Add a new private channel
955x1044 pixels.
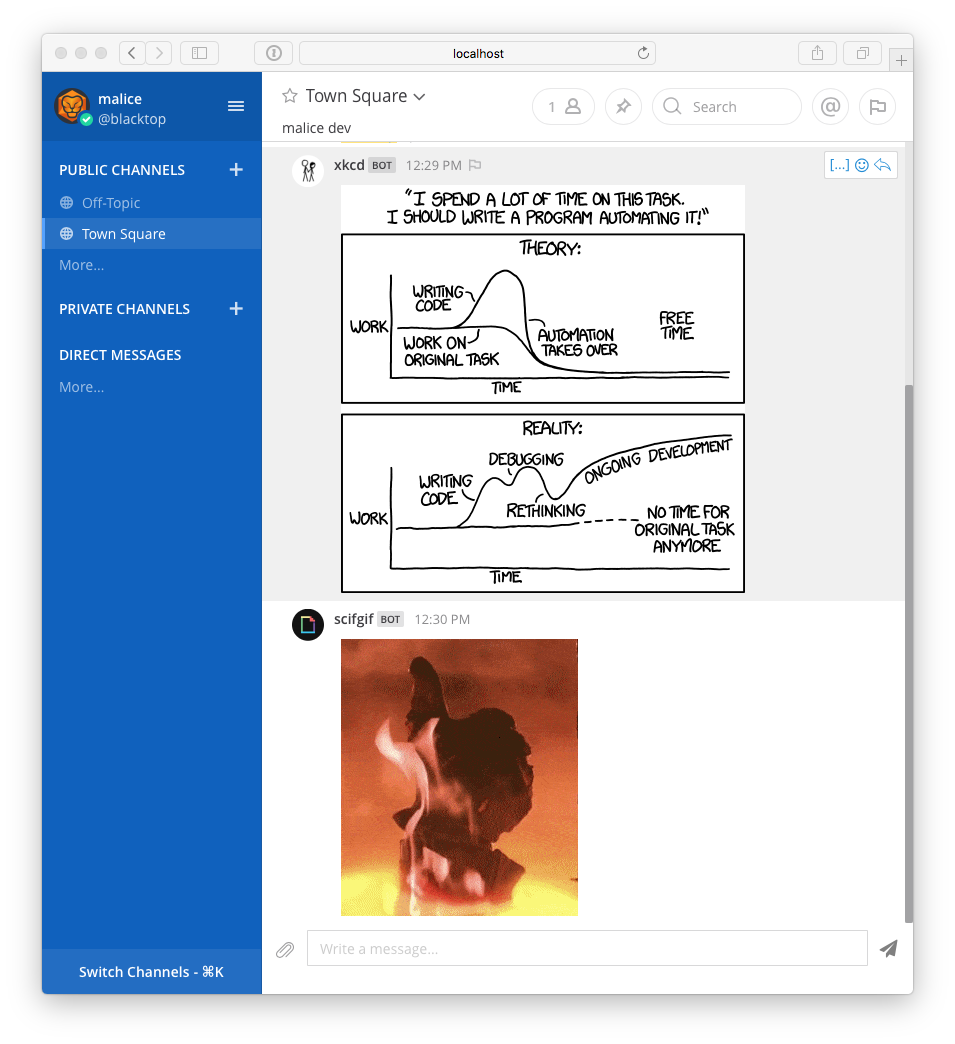(236, 309)
